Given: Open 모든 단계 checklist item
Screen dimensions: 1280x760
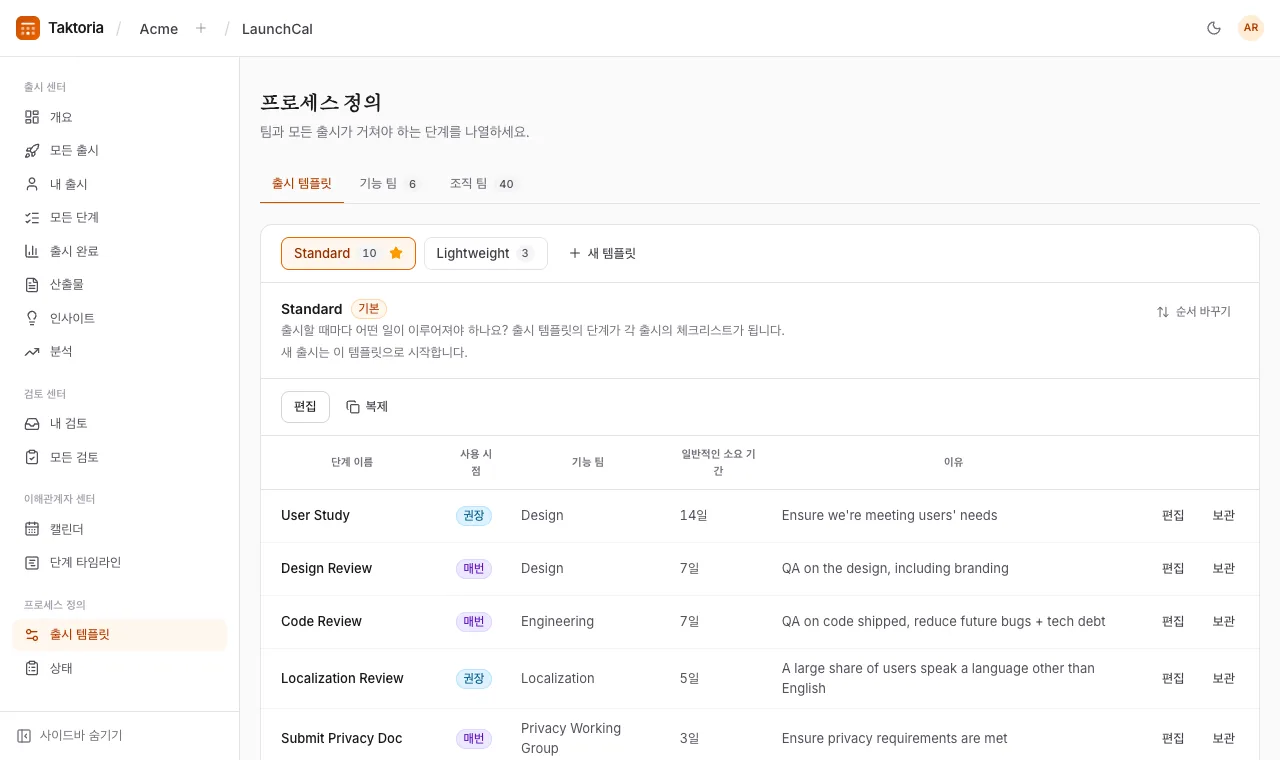Looking at the screenshot, I should point(120,217).
